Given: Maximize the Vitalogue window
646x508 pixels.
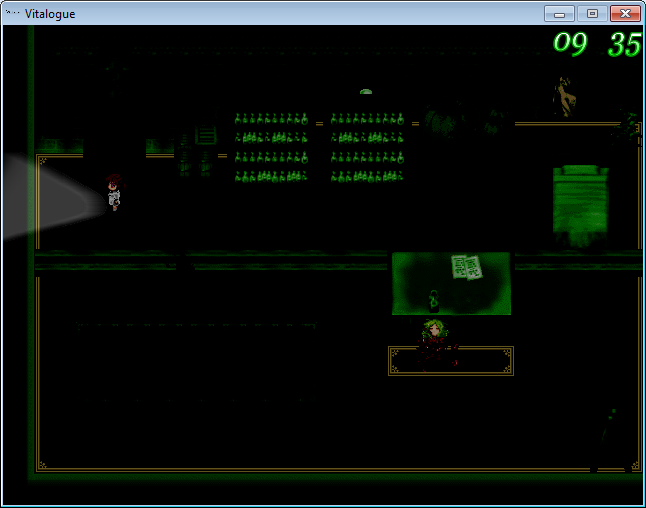Looking at the screenshot, I should click(x=592, y=14).
